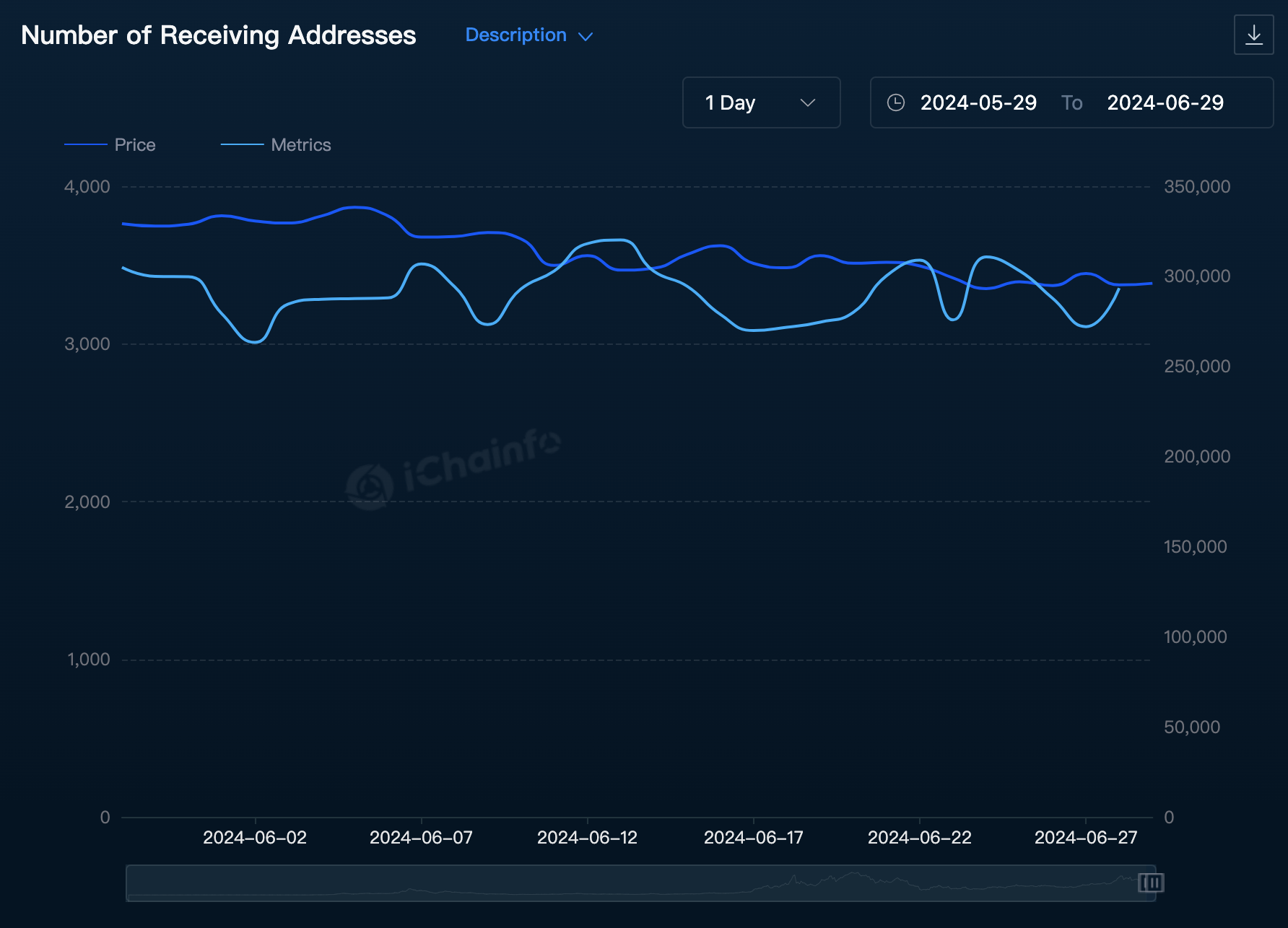Click the clock icon in date range

pyautogui.click(x=895, y=102)
